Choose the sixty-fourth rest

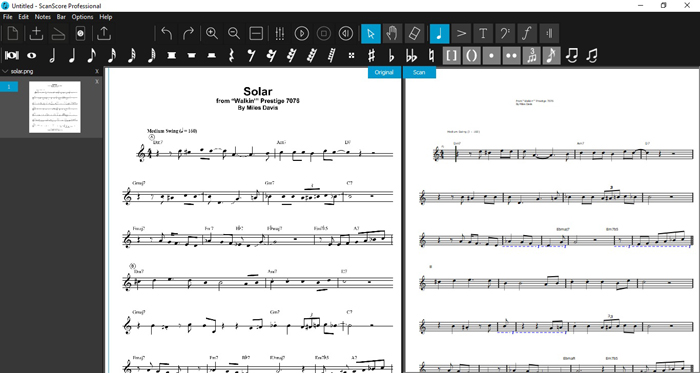(311, 56)
